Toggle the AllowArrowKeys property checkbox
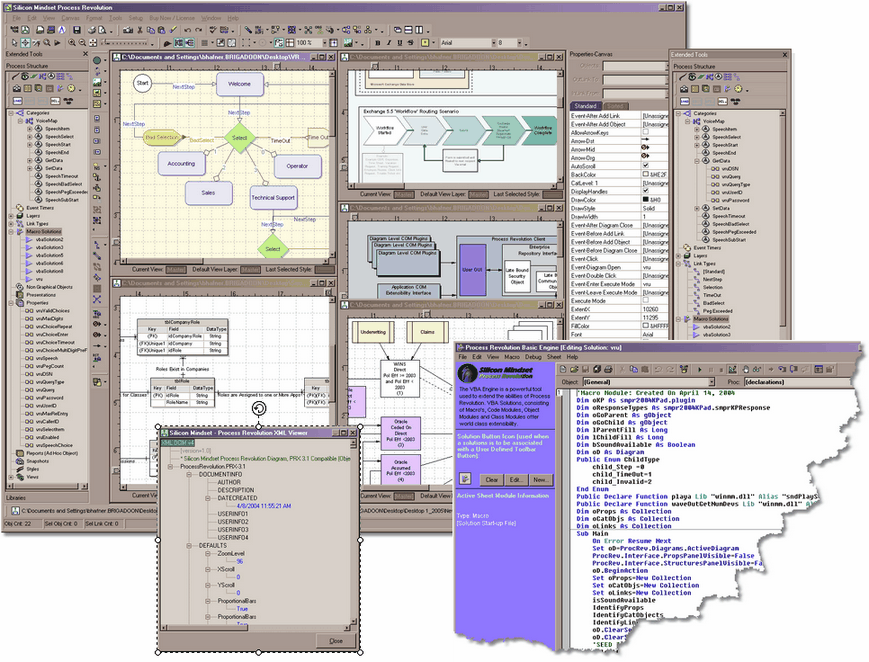The image size is (869, 662). tap(645, 132)
